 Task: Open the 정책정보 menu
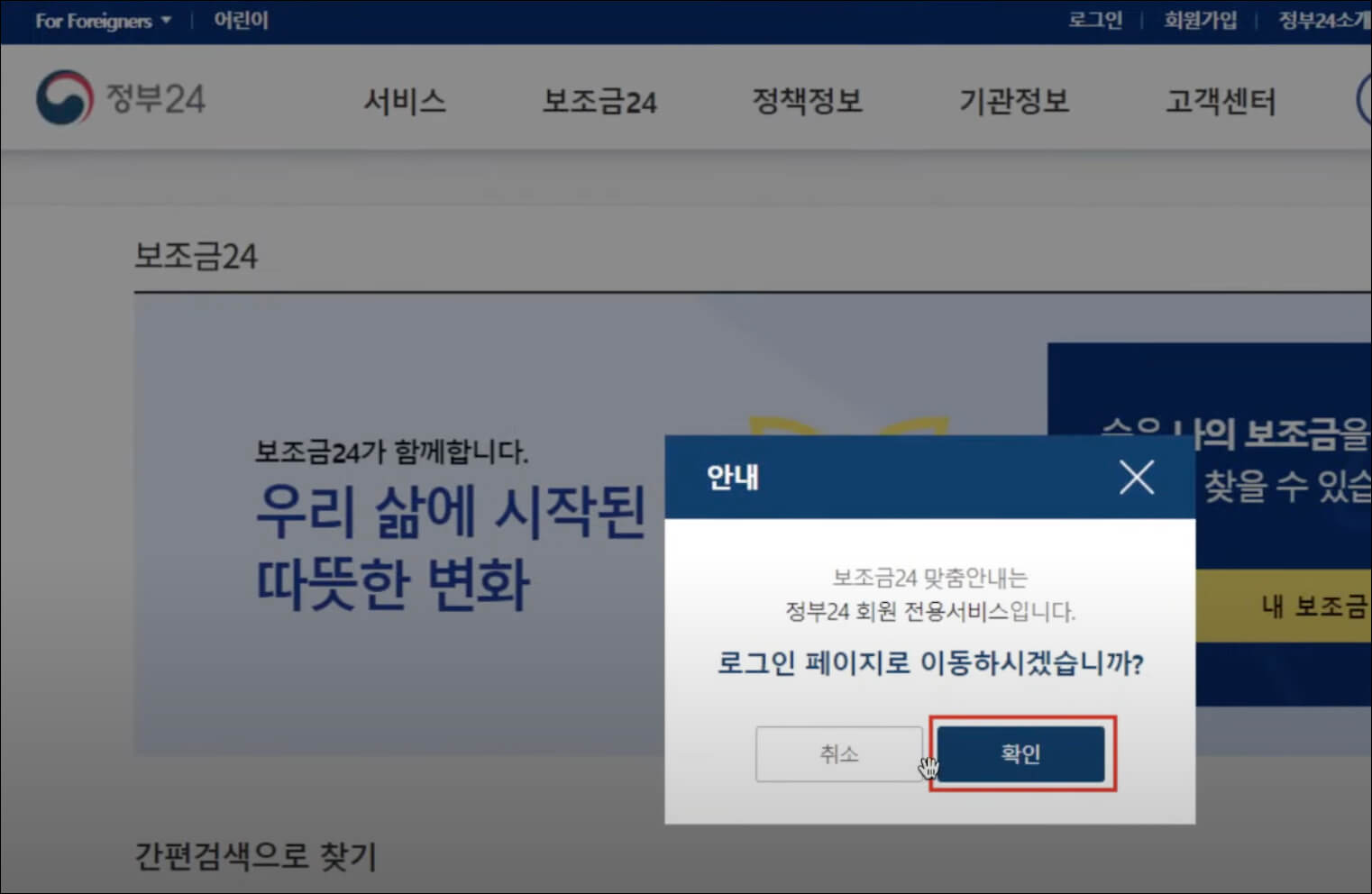click(x=808, y=100)
